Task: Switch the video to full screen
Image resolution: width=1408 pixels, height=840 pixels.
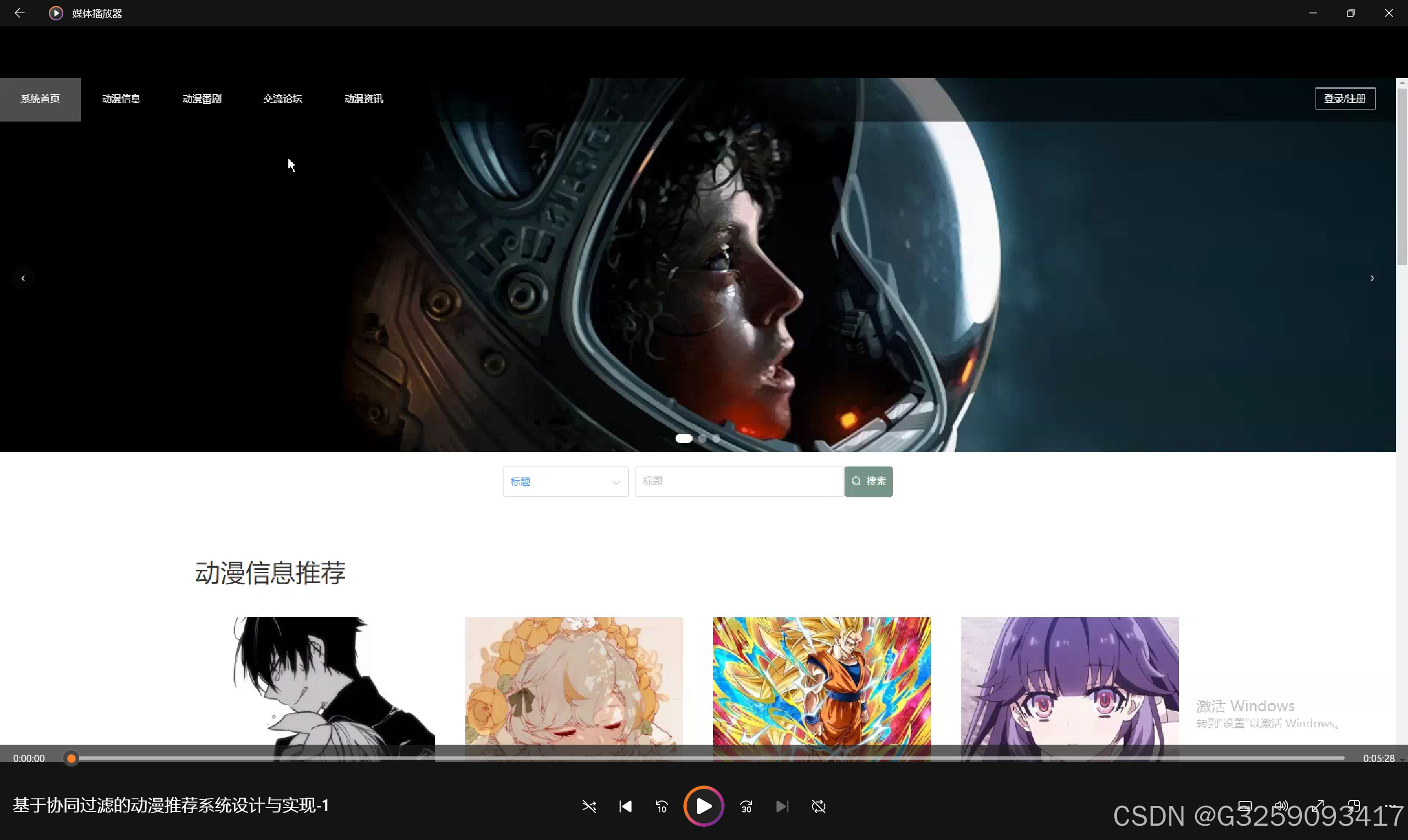Action: [1317, 806]
